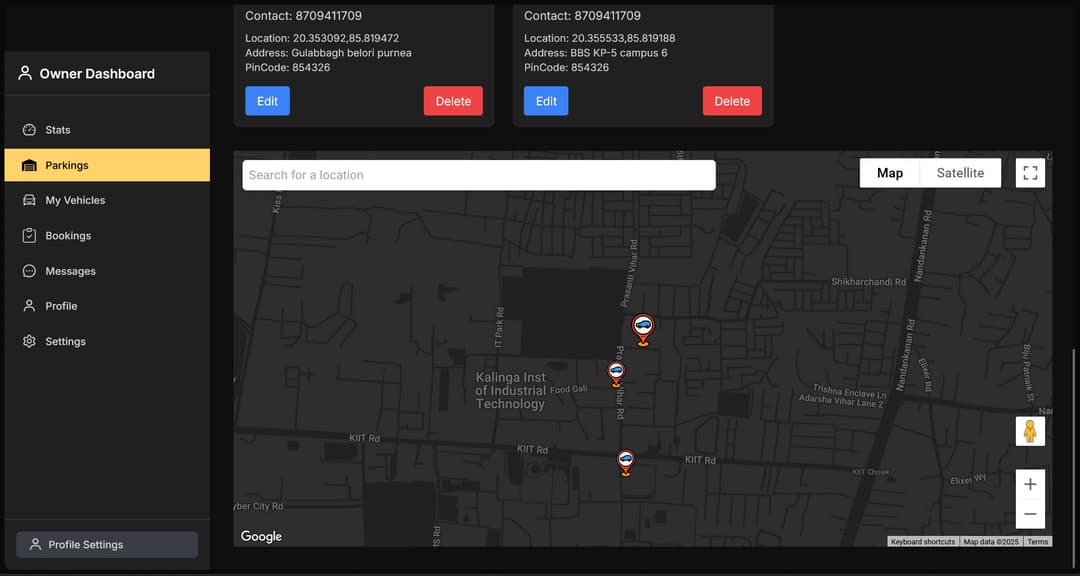Click the Settings gear icon
The width and height of the screenshot is (1080, 576).
(29, 341)
